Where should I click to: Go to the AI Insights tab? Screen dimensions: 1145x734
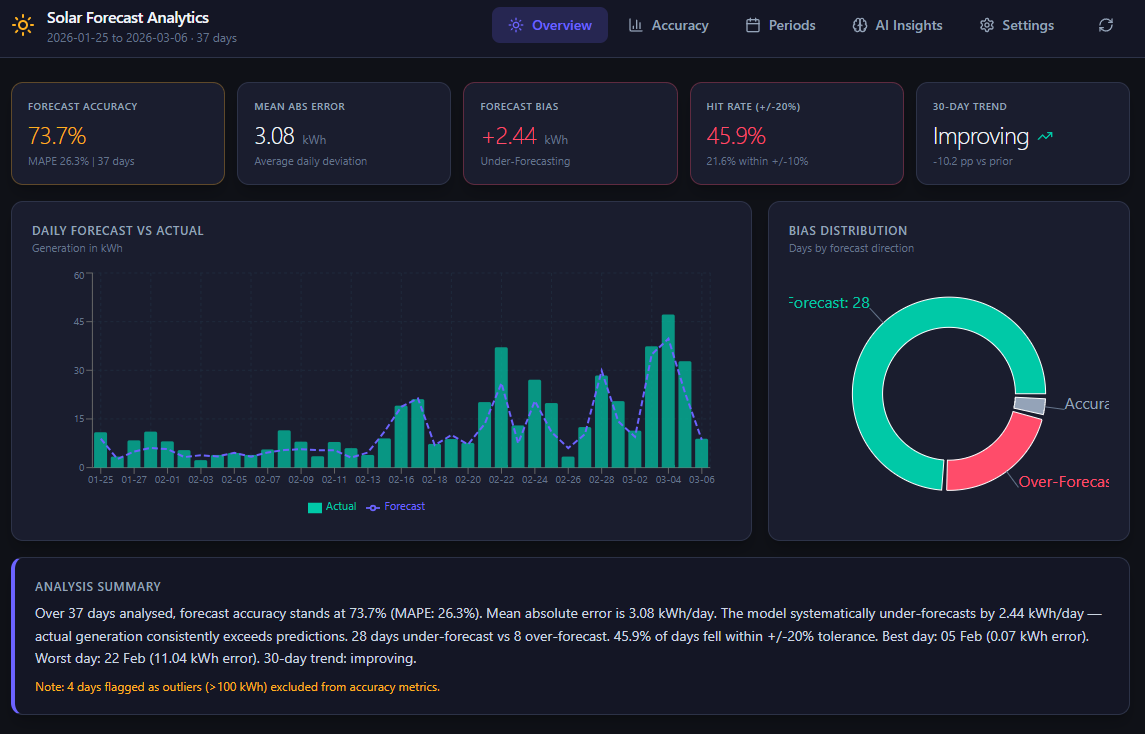[x=897, y=25]
